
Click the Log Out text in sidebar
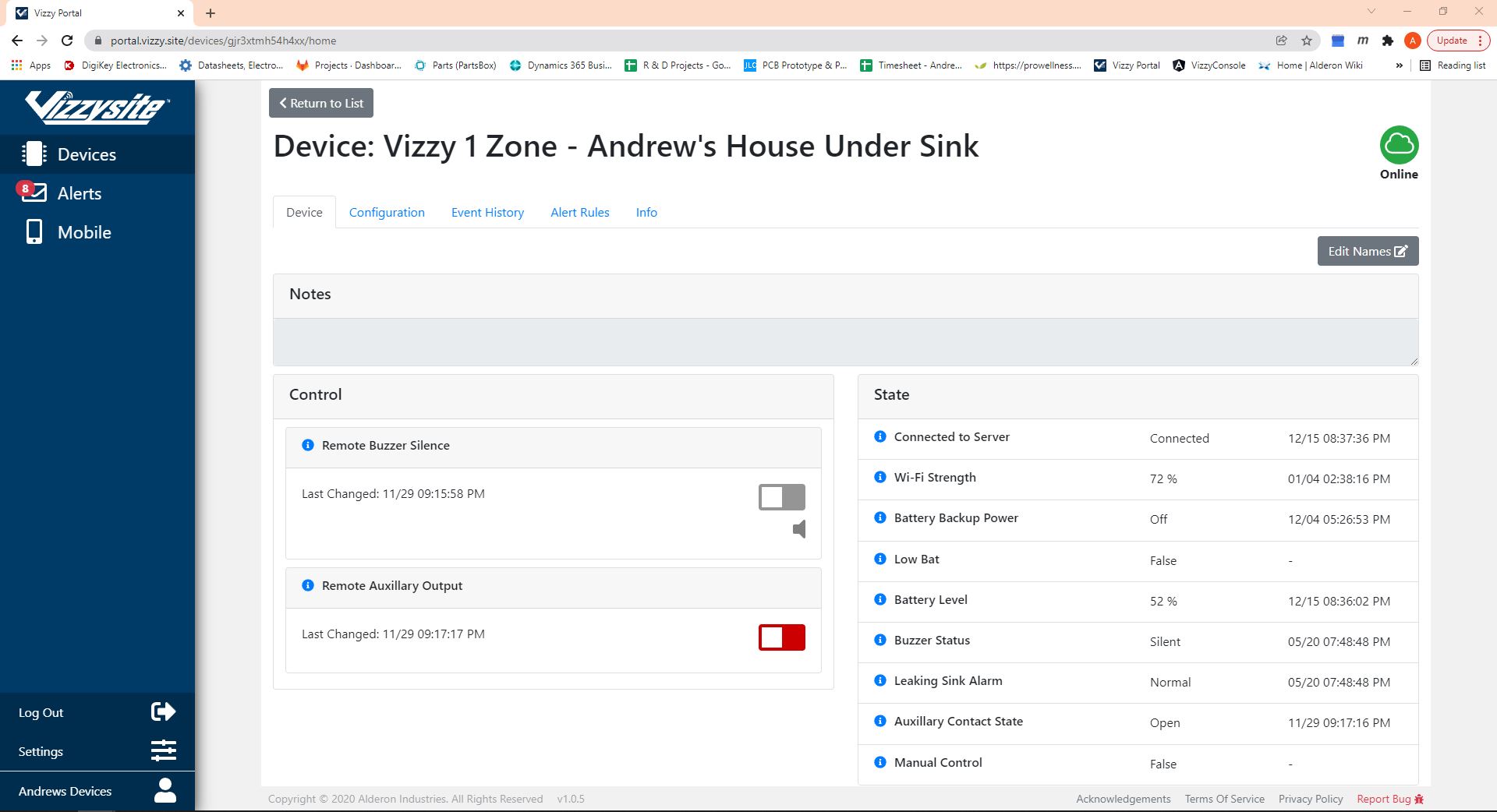[x=41, y=712]
